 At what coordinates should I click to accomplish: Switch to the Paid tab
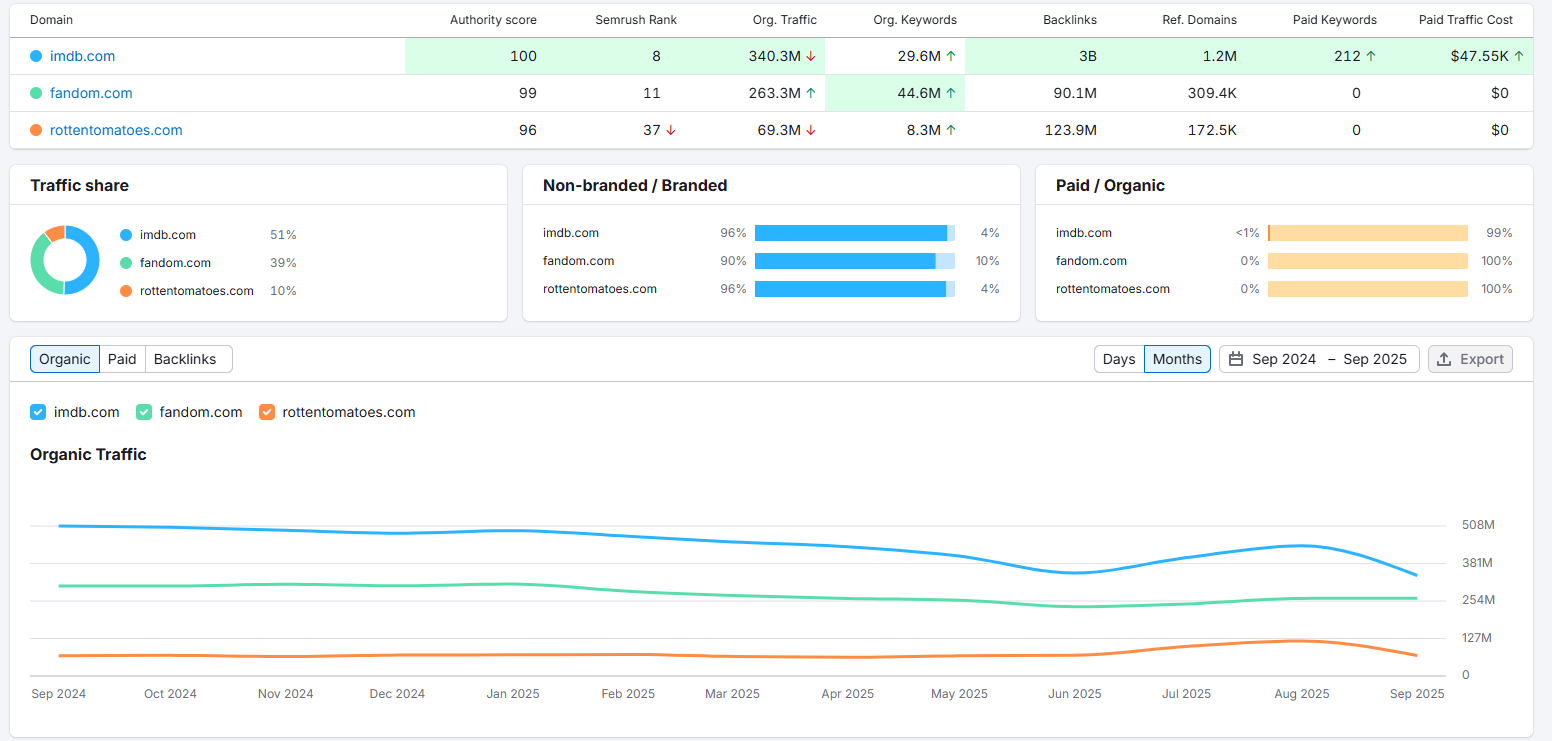122,358
